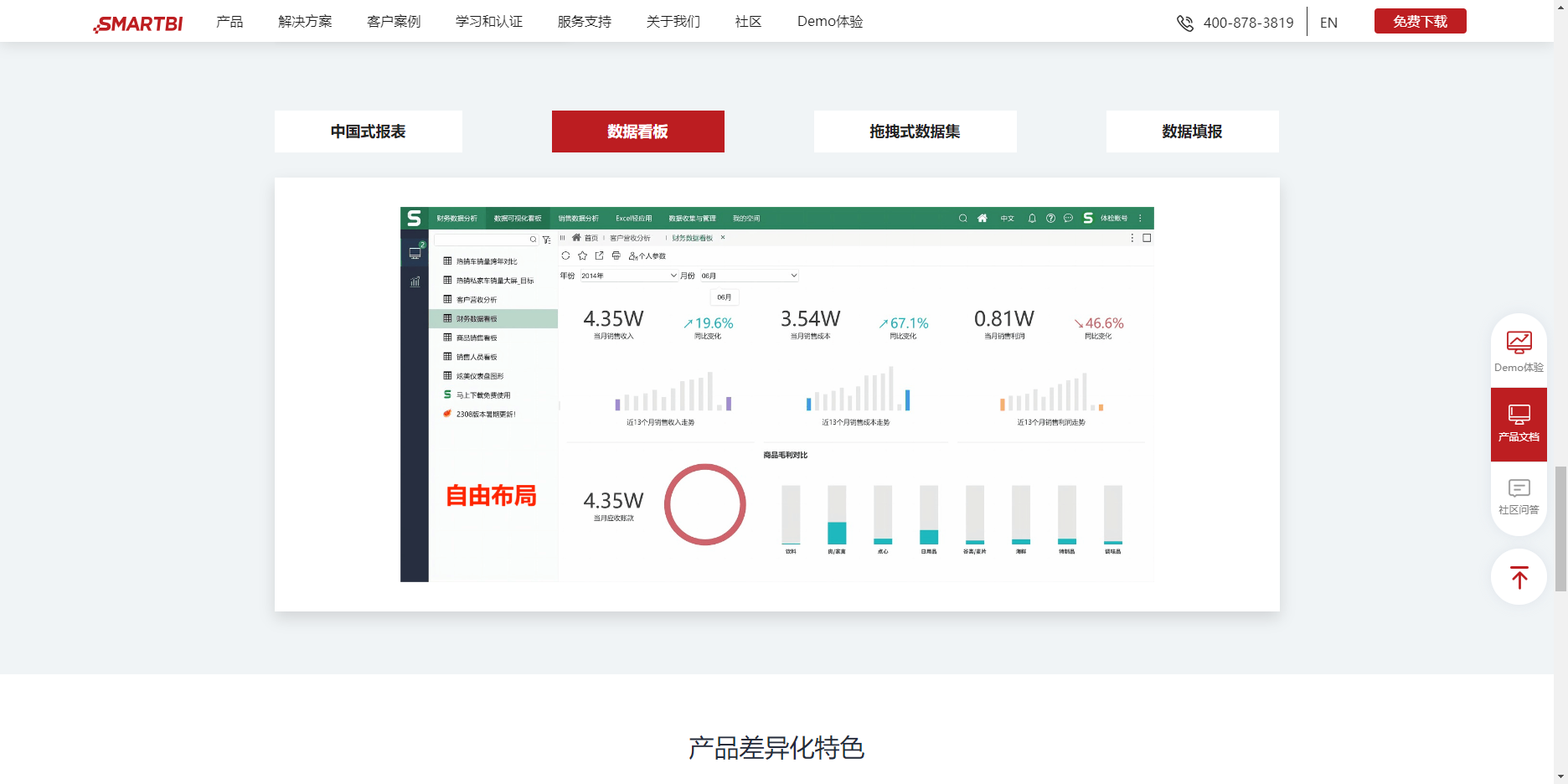Open the 解决方案 menu
The image size is (1568, 784).
coord(303,22)
